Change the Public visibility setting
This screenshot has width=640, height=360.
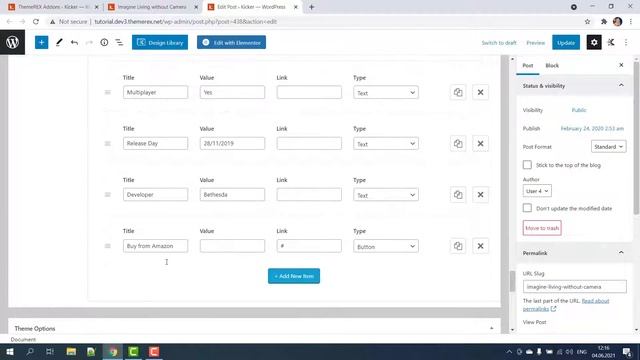(x=579, y=110)
